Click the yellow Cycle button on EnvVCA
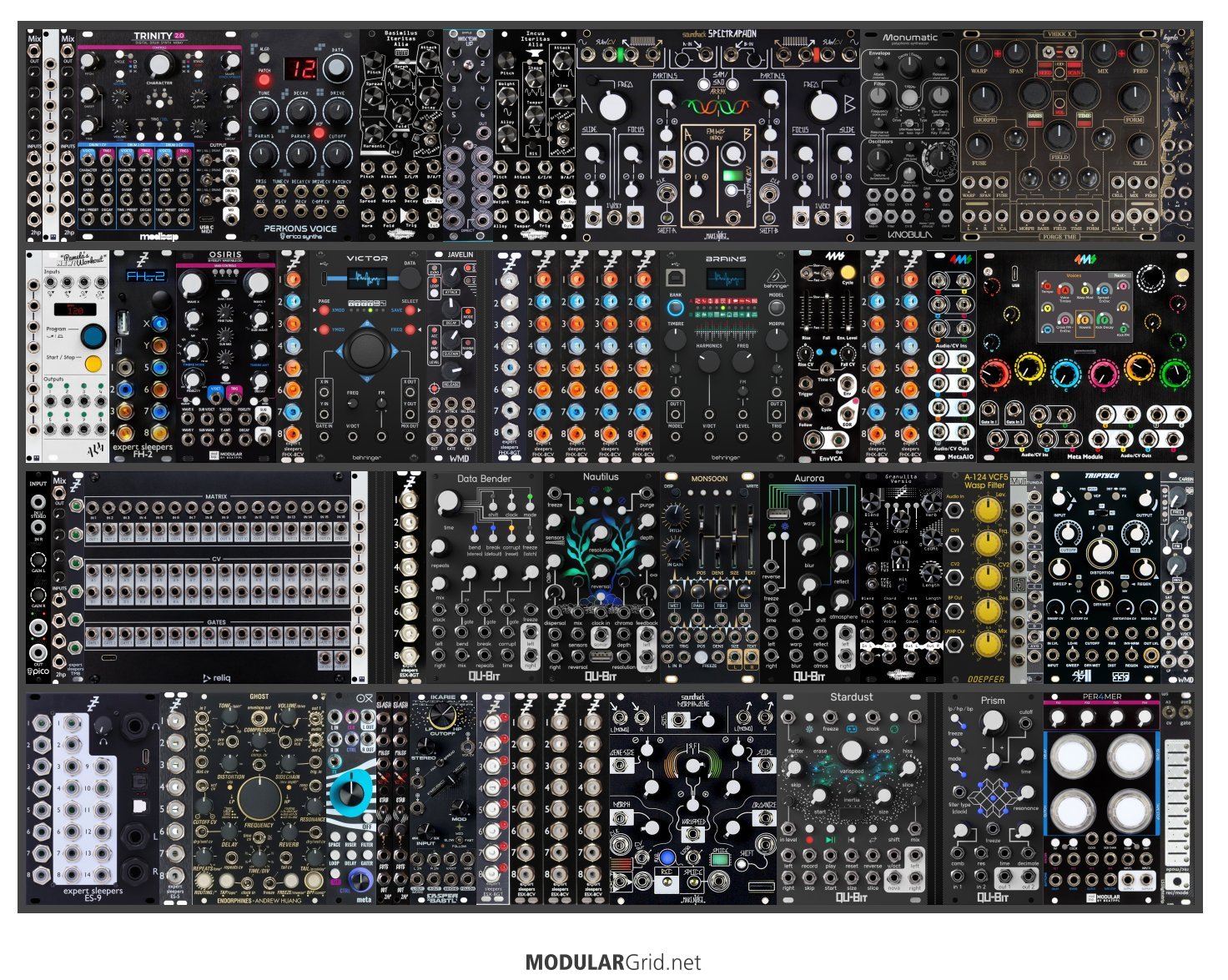Viewport: 1228px width, 980px height. 848,272
